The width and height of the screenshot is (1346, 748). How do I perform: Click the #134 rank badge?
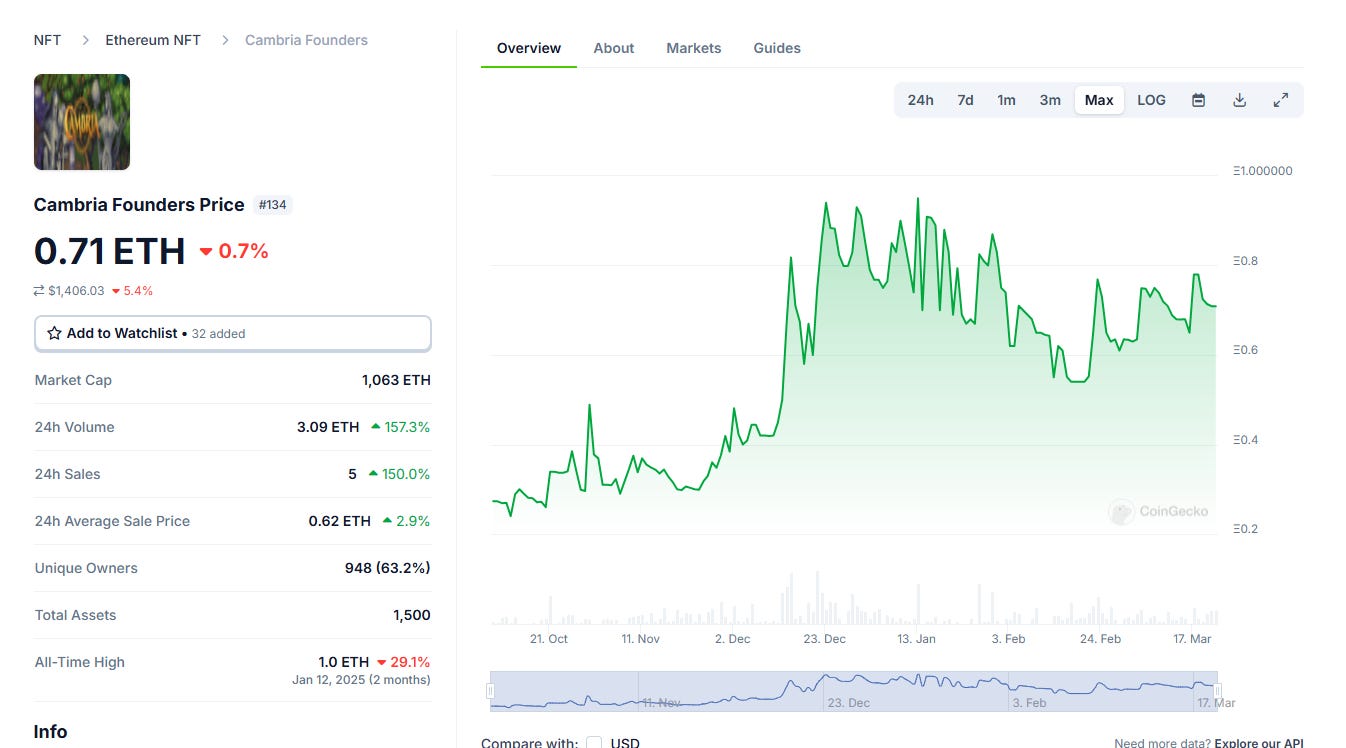click(x=272, y=205)
